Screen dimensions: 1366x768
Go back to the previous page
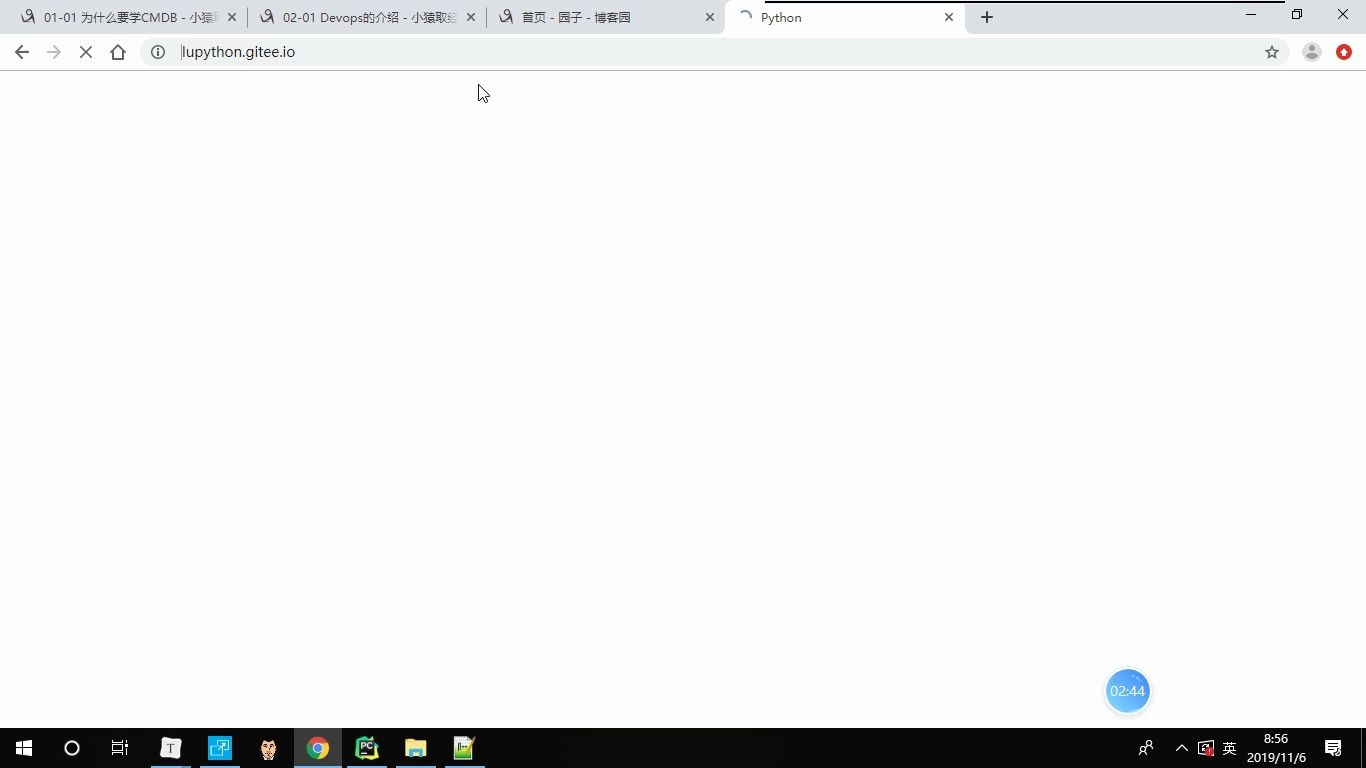pos(22,52)
